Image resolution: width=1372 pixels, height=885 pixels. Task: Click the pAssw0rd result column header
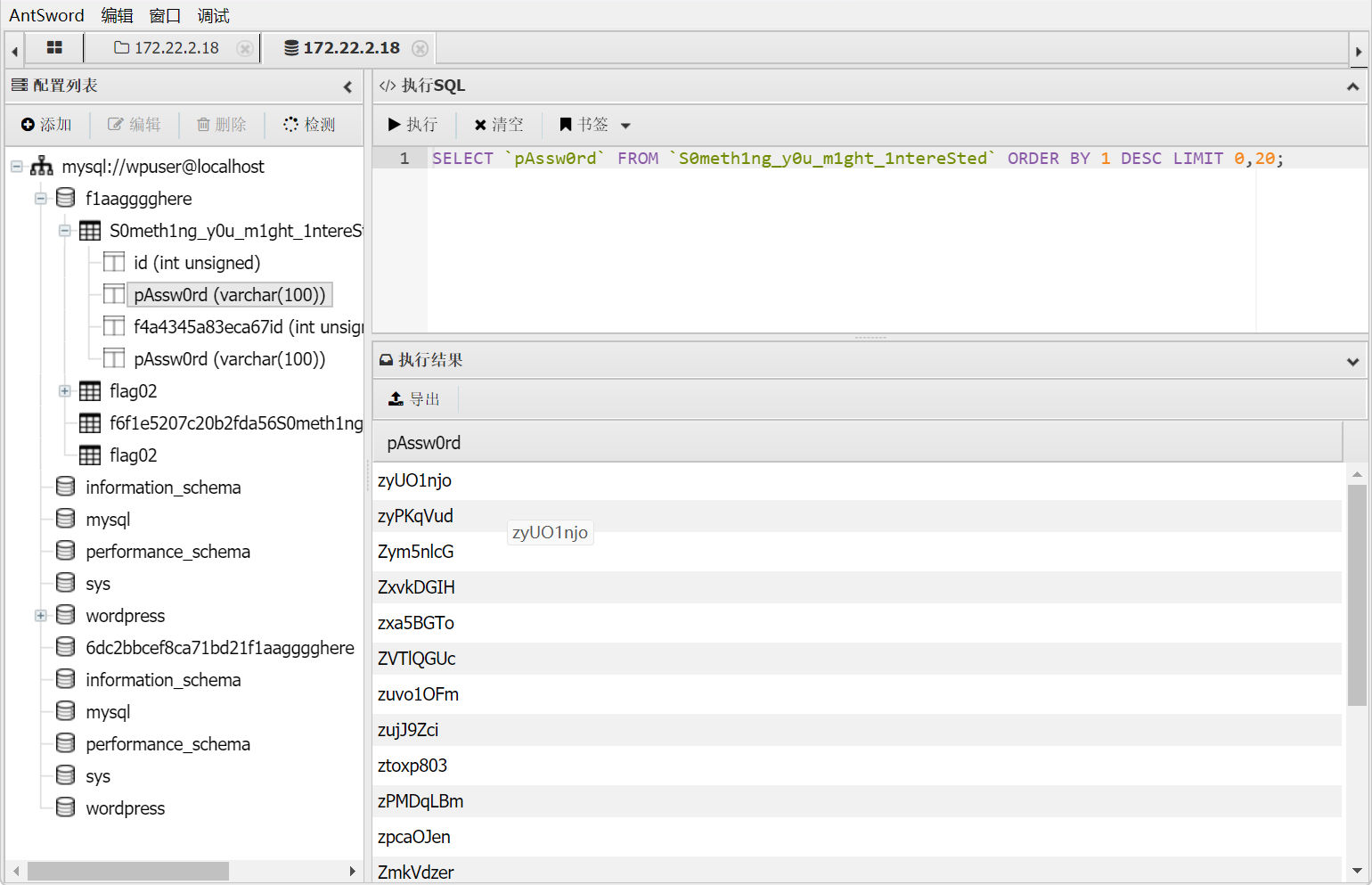point(857,443)
